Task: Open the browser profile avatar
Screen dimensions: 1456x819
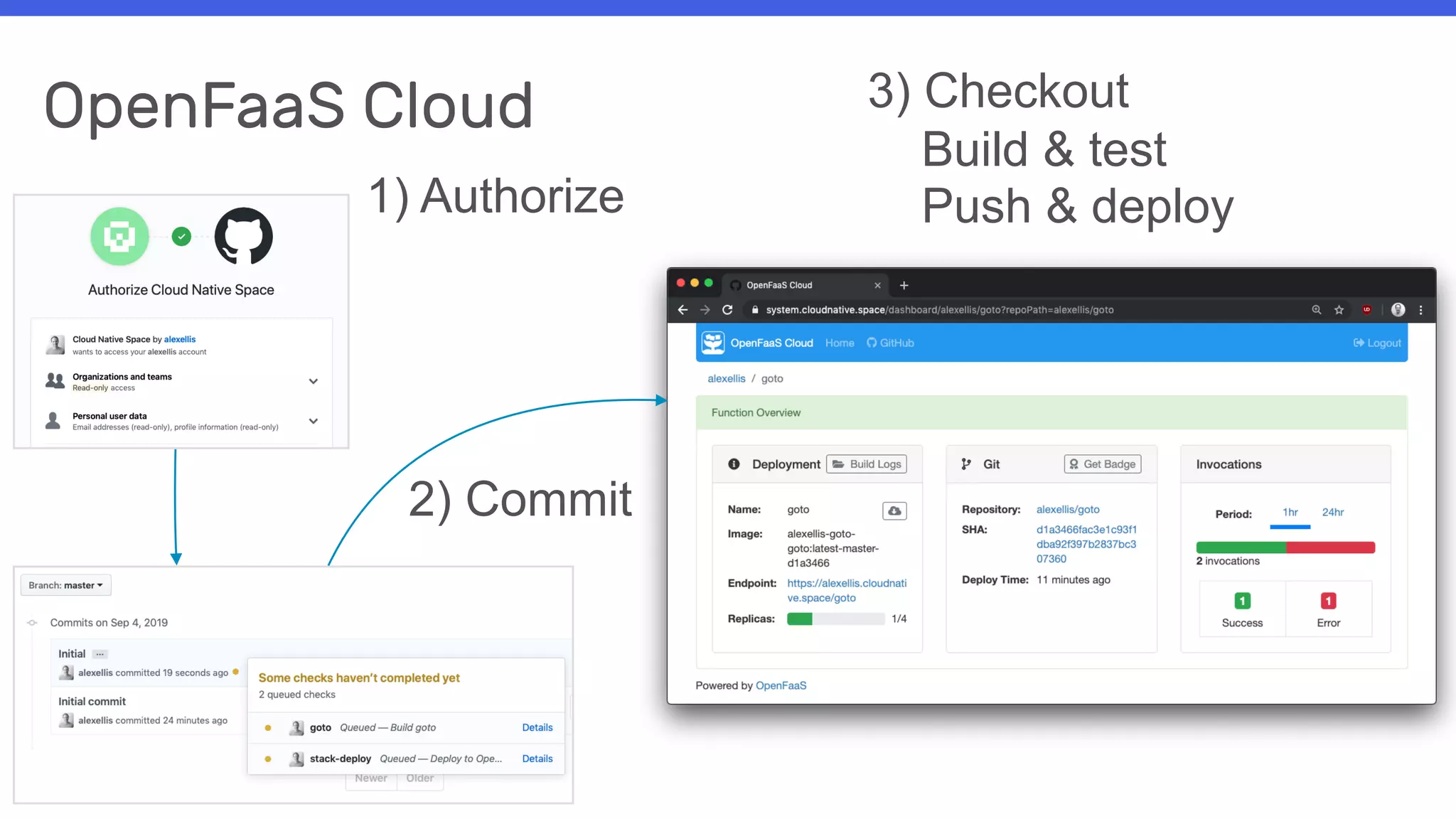Action: [x=1398, y=310]
